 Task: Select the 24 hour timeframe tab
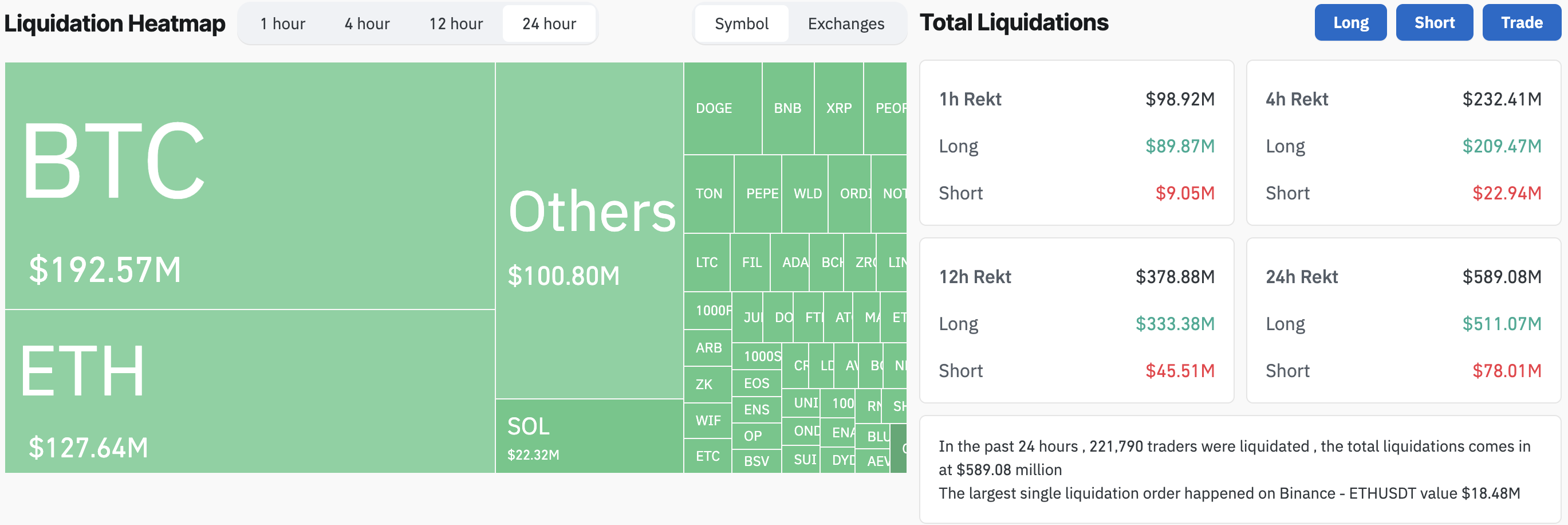pos(549,23)
